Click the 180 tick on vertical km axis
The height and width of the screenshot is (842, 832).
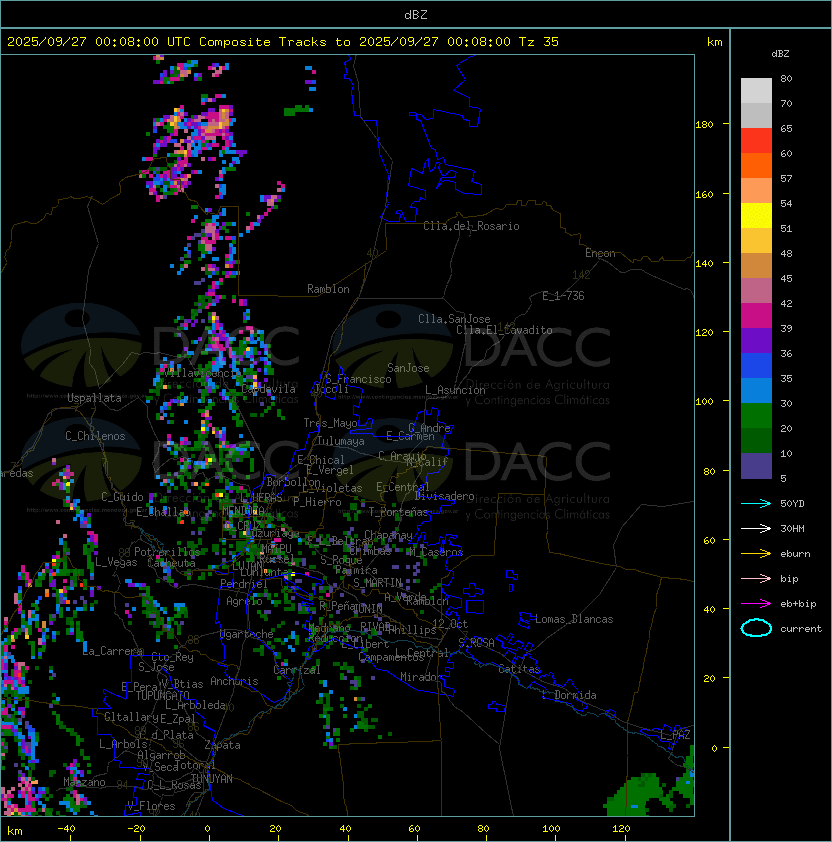pyautogui.click(x=704, y=125)
